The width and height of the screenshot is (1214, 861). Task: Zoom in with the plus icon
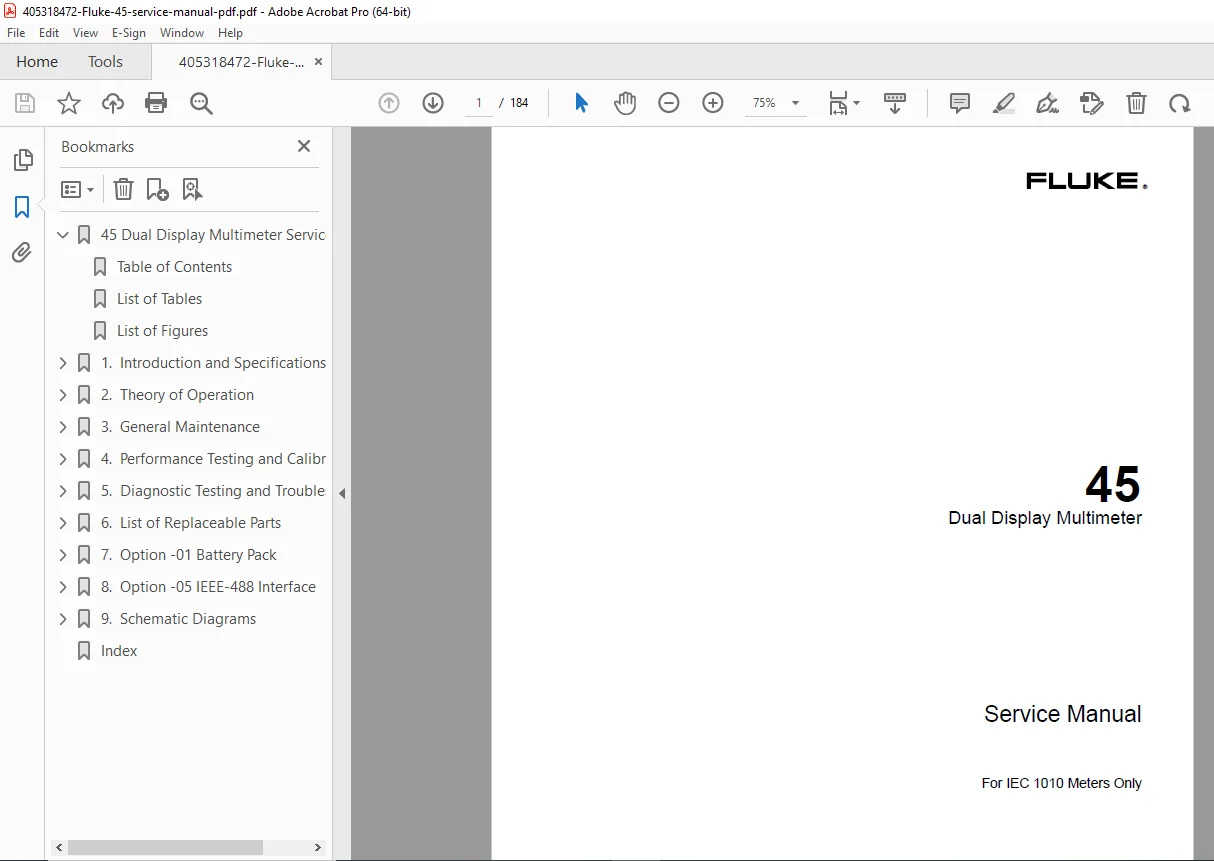pos(713,103)
